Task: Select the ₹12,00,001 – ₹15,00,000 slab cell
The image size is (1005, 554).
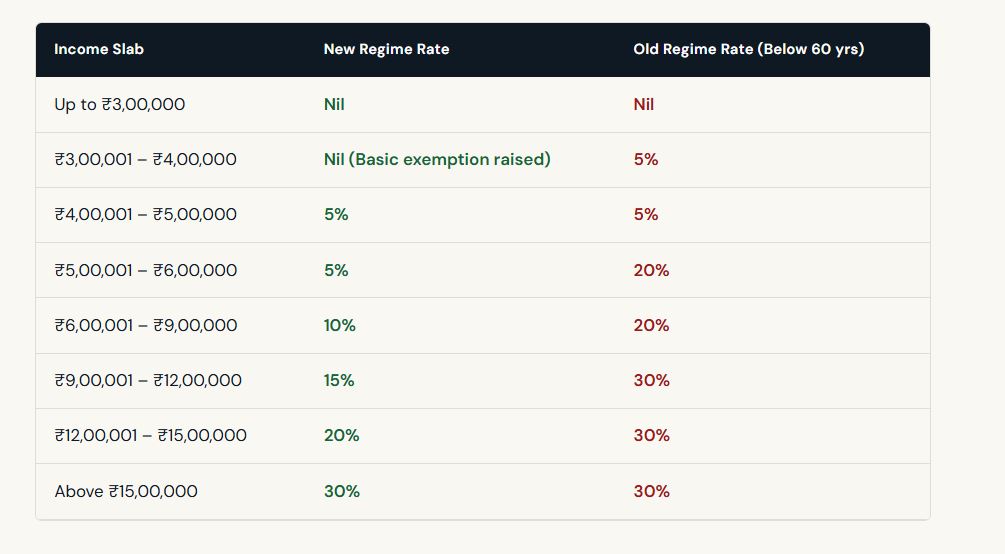Action: (150, 435)
